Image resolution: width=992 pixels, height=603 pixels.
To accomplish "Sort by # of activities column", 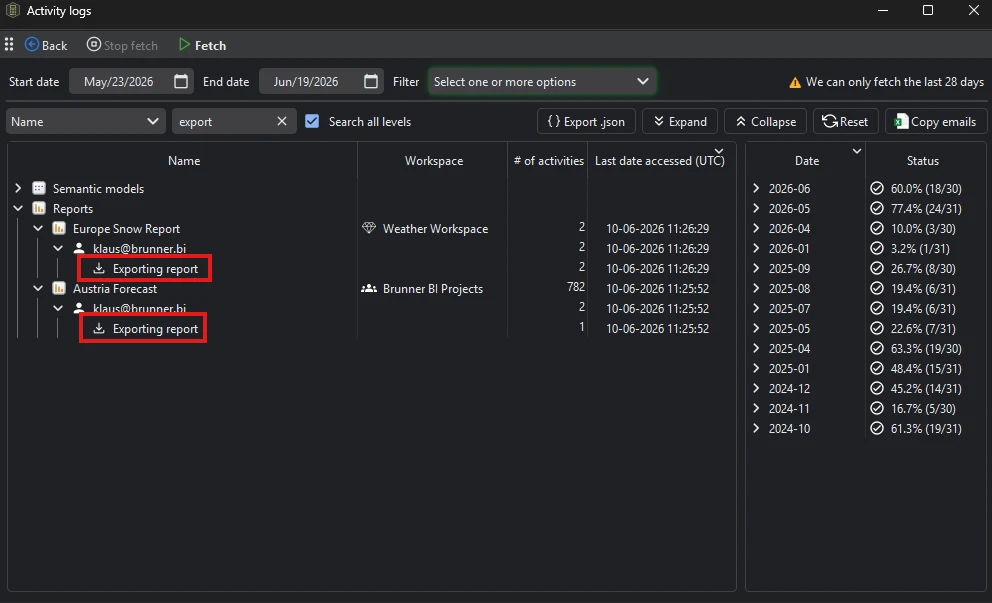I will [x=549, y=161].
